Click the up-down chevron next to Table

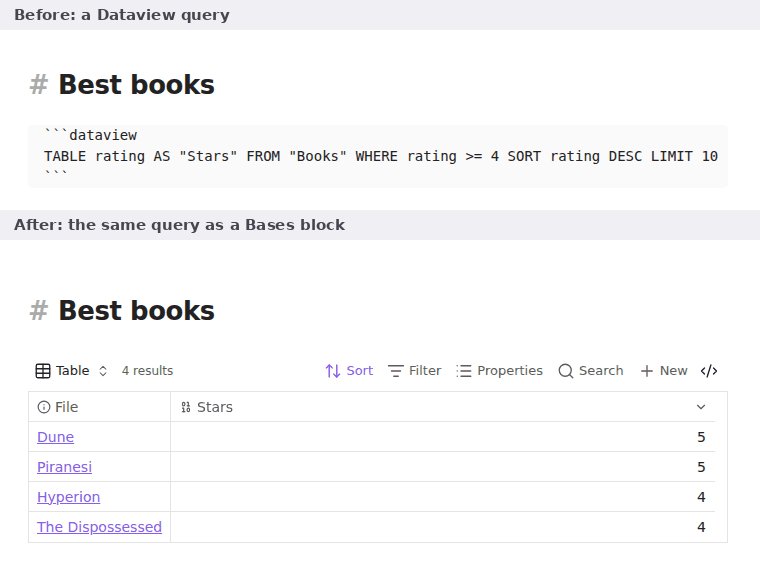(103, 371)
